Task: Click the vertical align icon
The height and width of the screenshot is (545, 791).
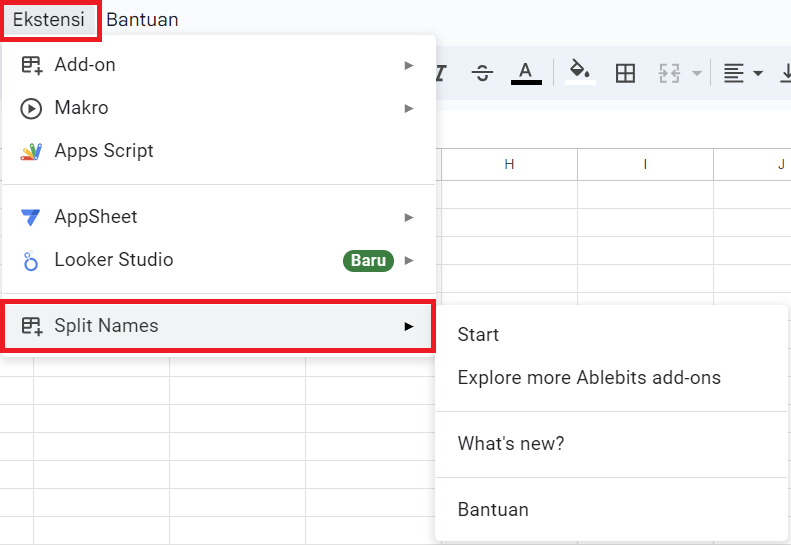Action: 785,74
